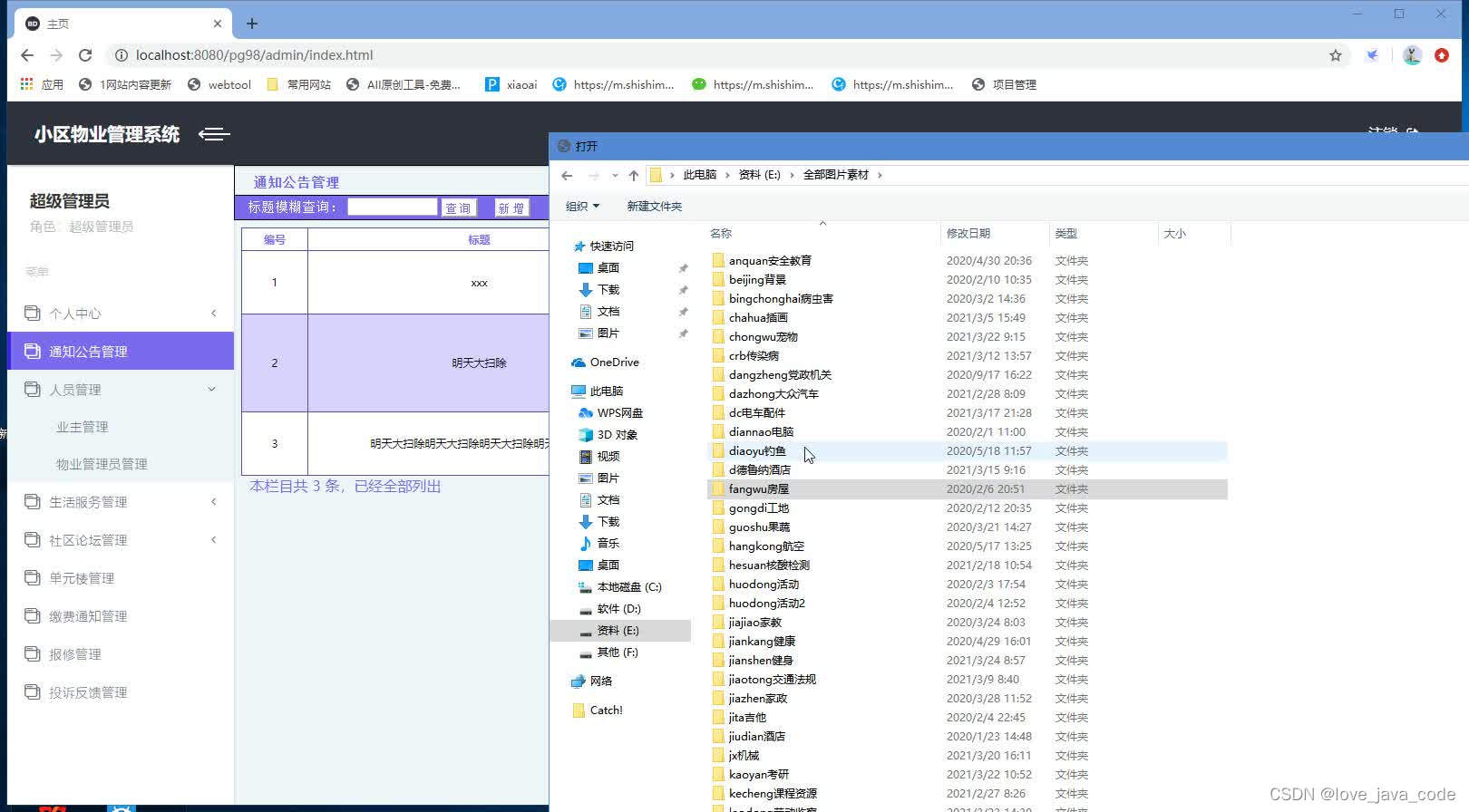Screen dimensions: 1469x812
Task: Open 投诉反馈管理 in the sidebar
Action: (121, 692)
